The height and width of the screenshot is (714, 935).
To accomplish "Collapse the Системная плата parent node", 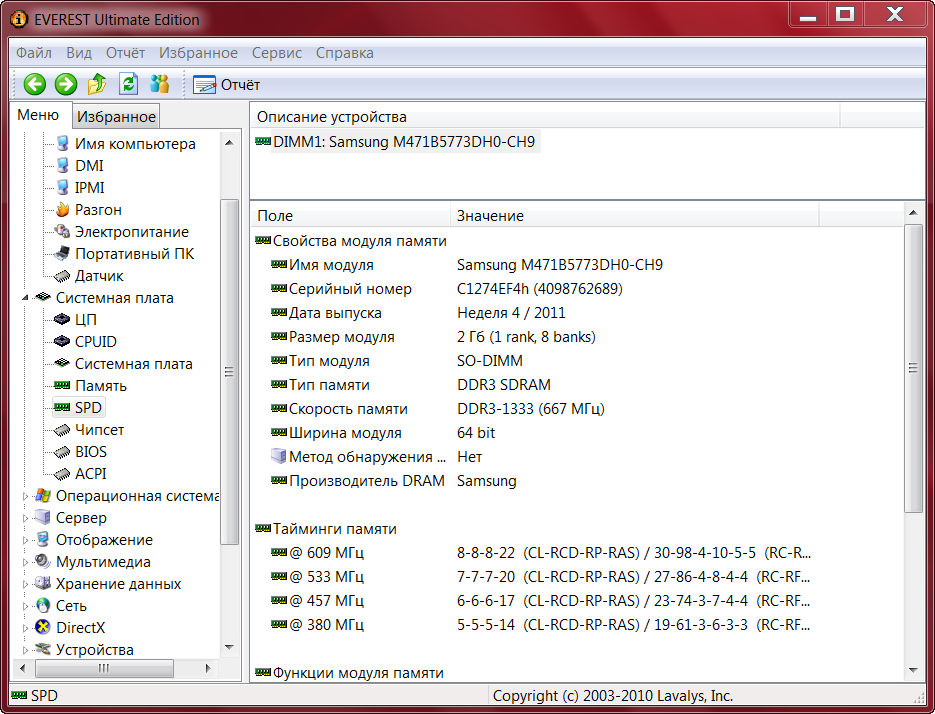I will pos(25,298).
